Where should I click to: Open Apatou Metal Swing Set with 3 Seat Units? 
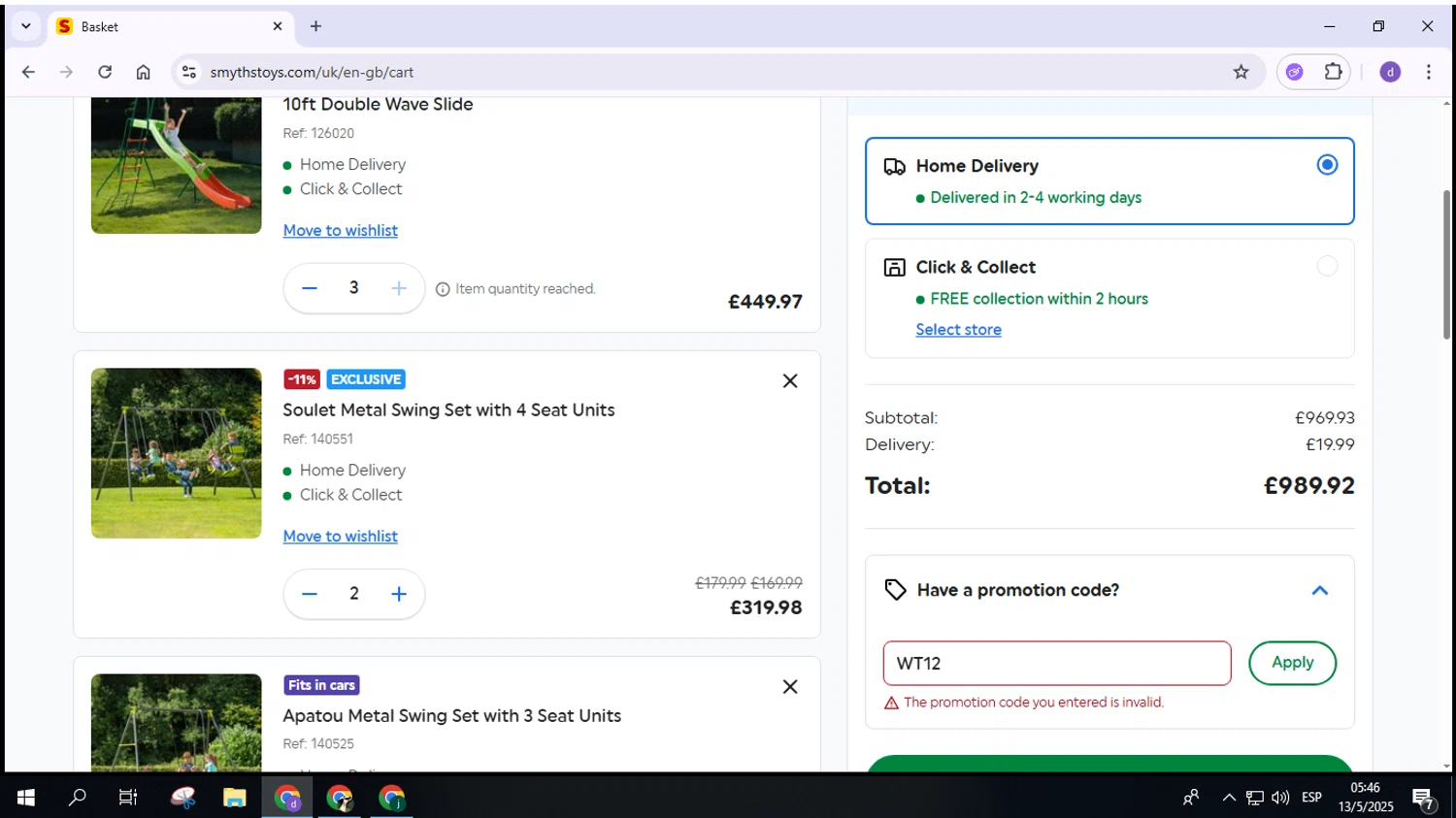coord(451,715)
